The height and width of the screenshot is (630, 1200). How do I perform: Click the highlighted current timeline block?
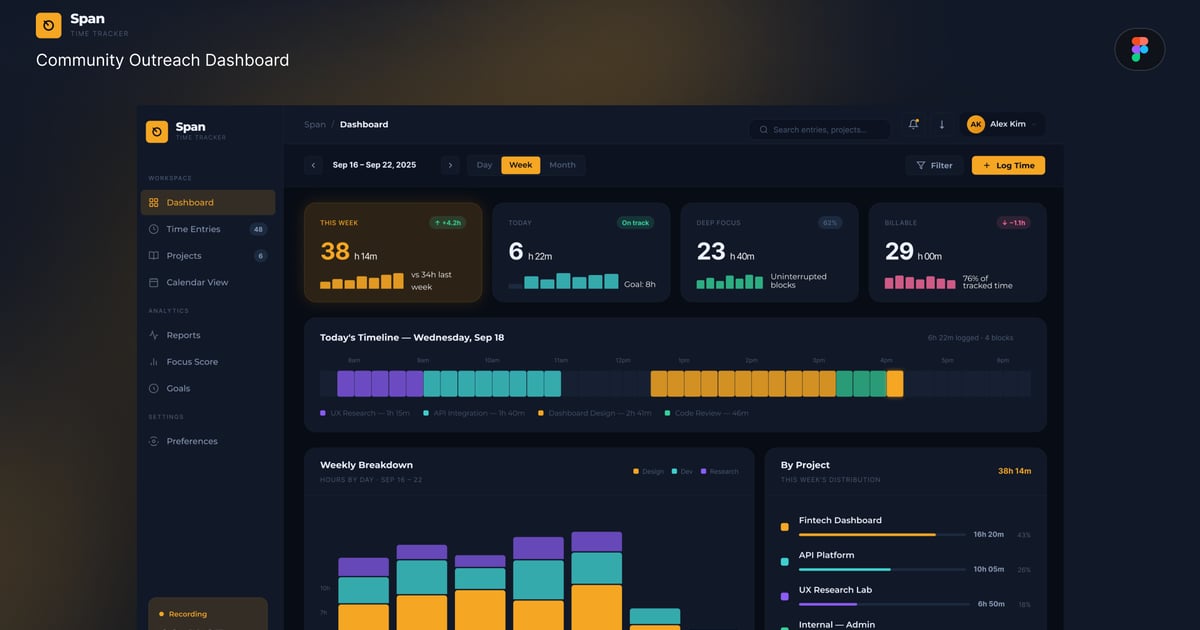tap(895, 384)
